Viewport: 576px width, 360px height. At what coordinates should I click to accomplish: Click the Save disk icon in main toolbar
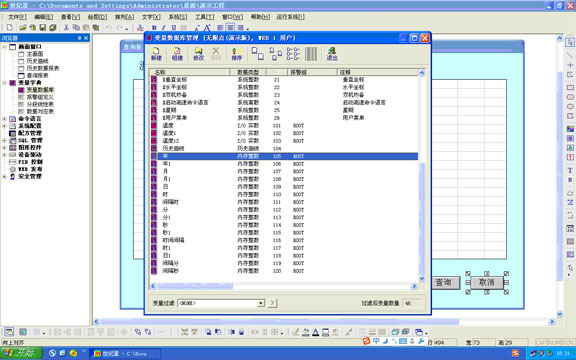[43, 27]
